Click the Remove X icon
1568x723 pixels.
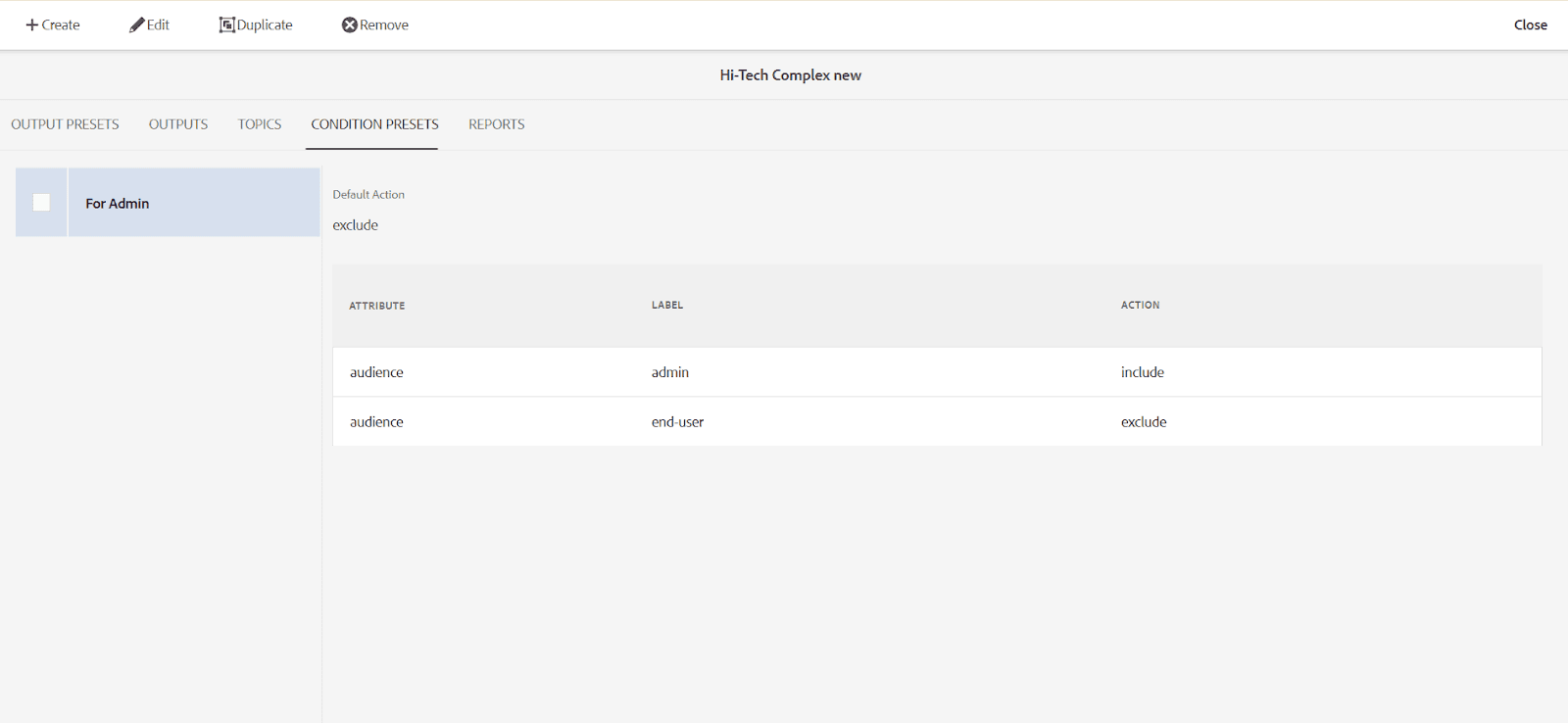pos(349,25)
